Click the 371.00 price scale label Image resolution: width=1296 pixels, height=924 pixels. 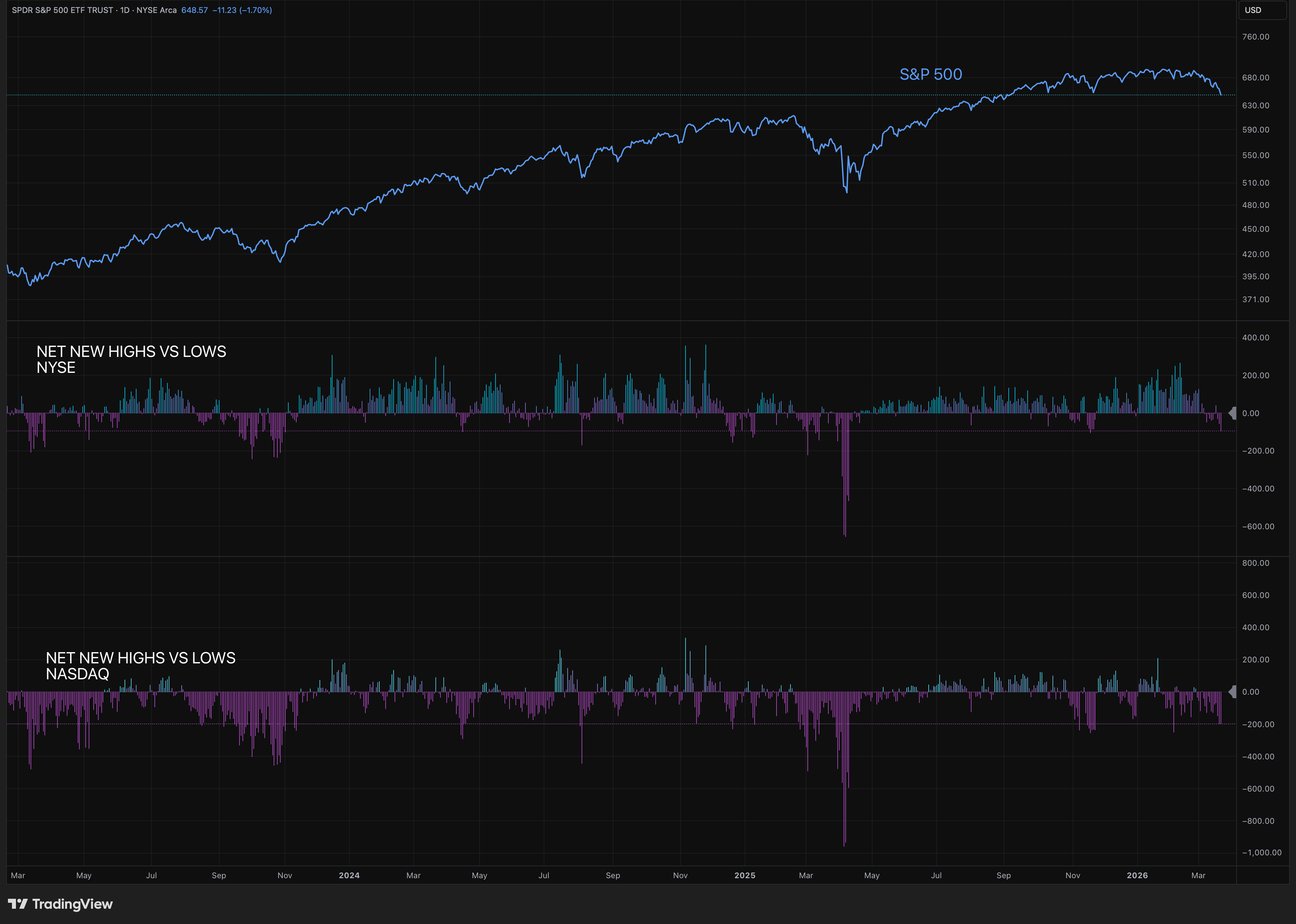point(1255,299)
